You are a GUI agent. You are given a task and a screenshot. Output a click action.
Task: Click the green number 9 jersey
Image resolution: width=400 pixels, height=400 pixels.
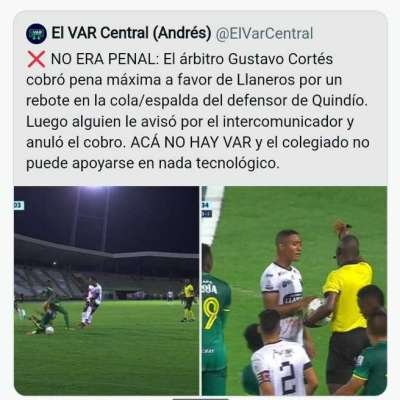(x=215, y=317)
